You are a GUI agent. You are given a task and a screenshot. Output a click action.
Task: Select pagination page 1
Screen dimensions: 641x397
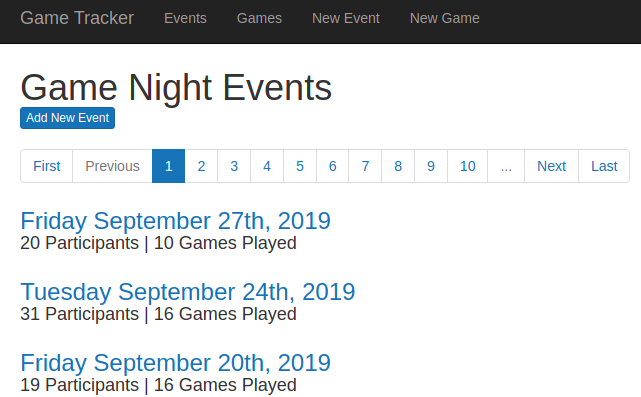tap(168, 166)
